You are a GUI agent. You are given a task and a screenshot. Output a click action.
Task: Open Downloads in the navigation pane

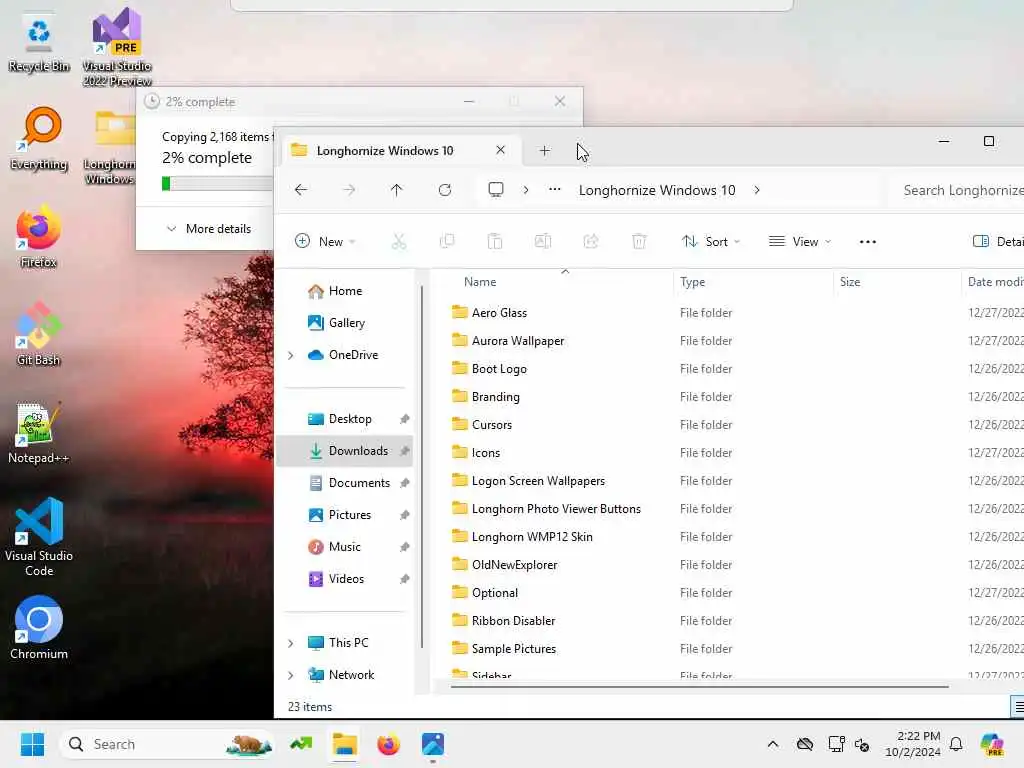tap(345, 451)
